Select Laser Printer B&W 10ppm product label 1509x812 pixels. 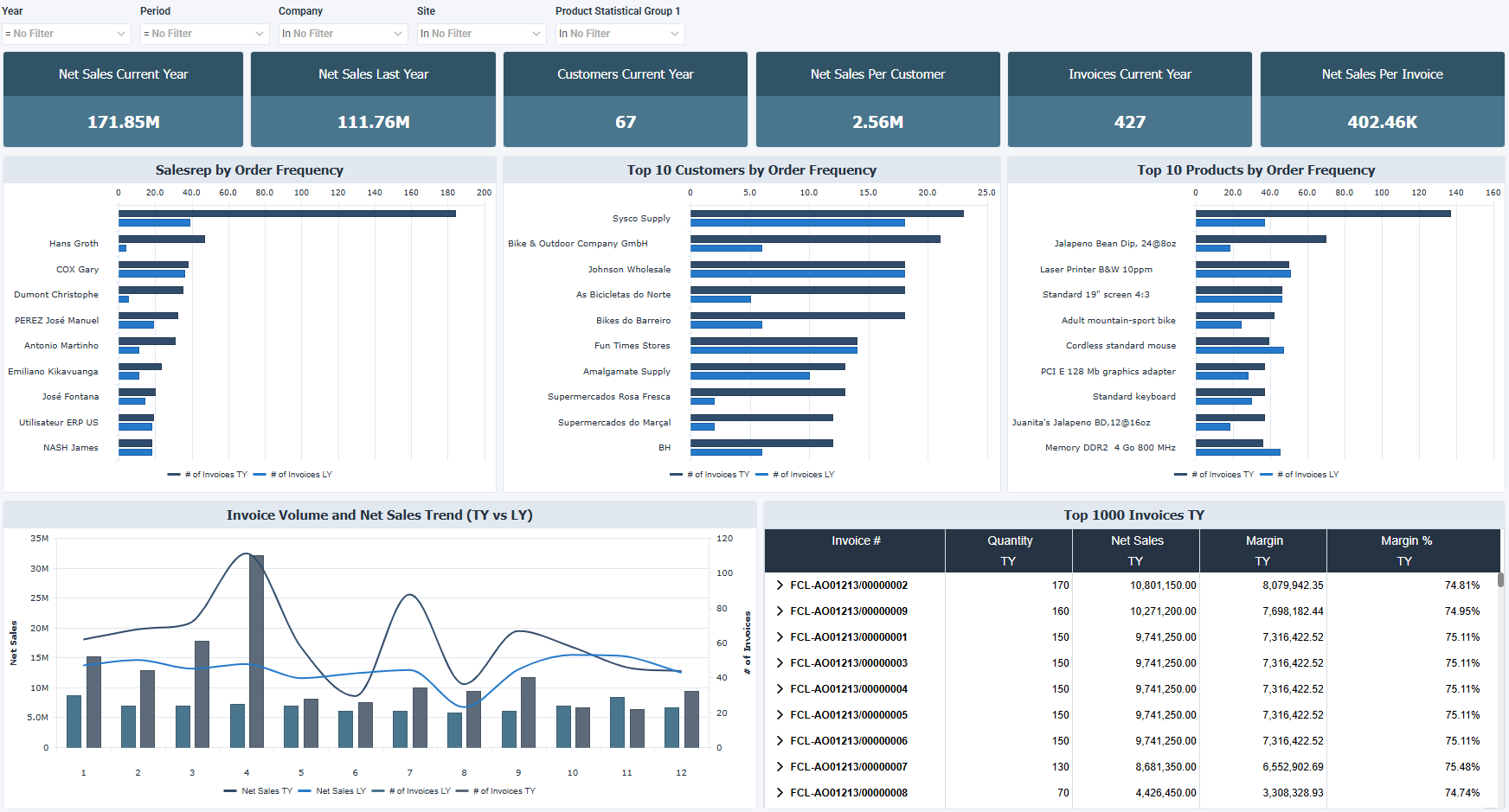click(1095, 270)
